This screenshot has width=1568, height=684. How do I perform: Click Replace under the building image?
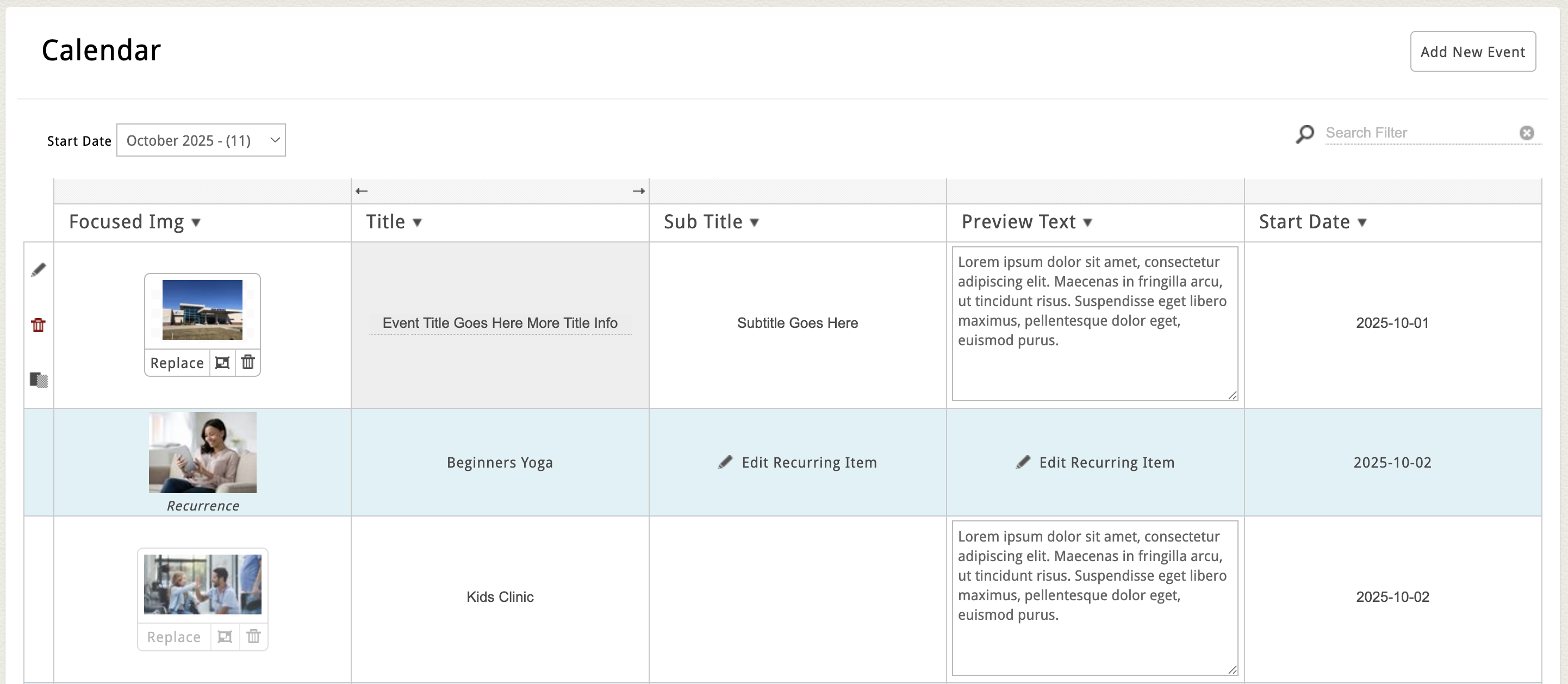point(177,363)
